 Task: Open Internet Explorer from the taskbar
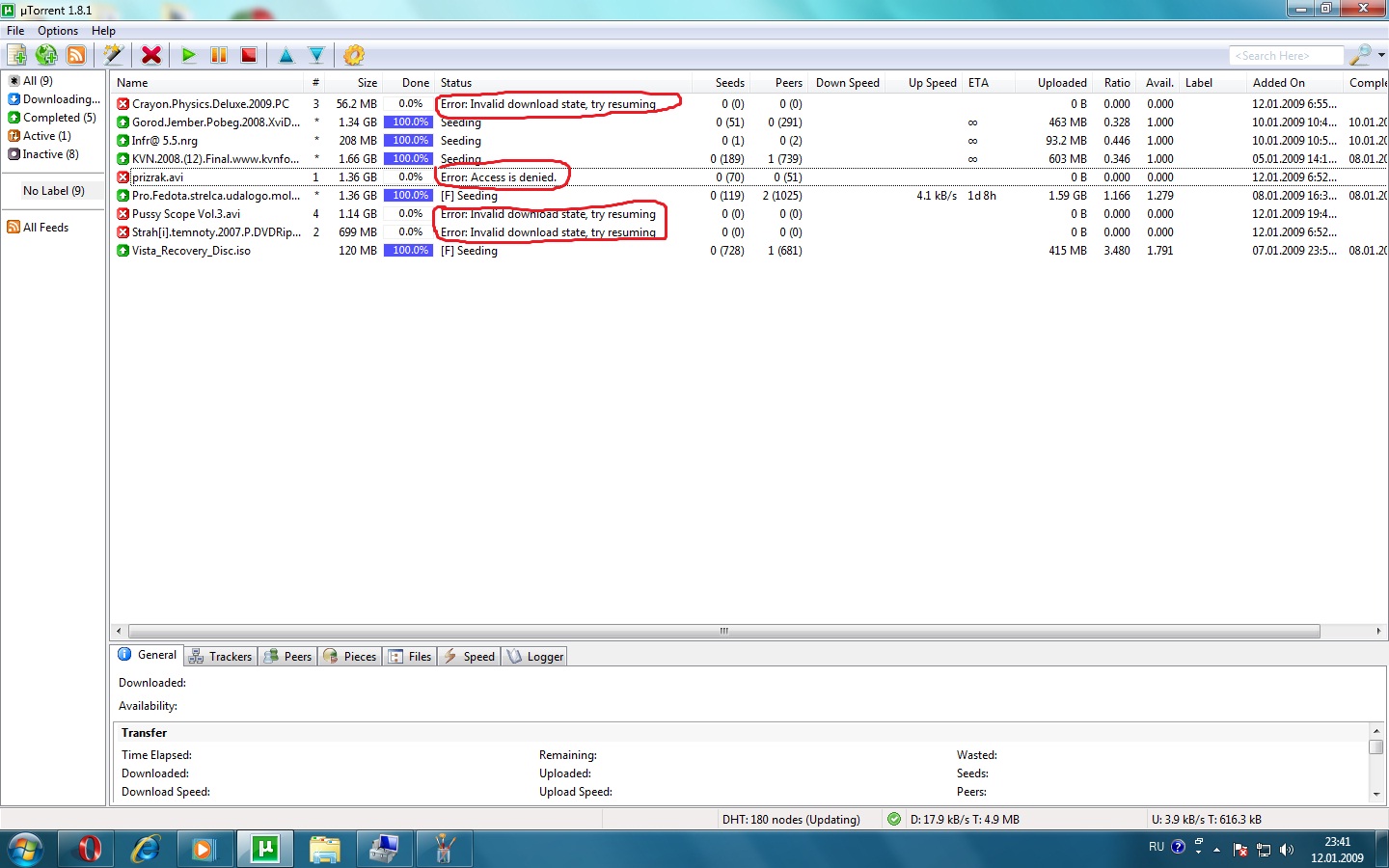pos(146,849)
